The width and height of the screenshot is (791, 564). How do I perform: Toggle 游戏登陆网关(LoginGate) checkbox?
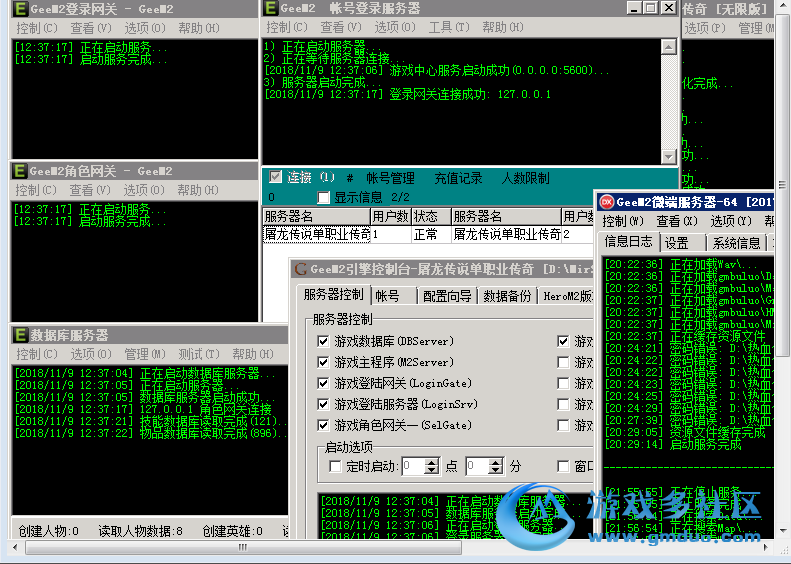323,383
